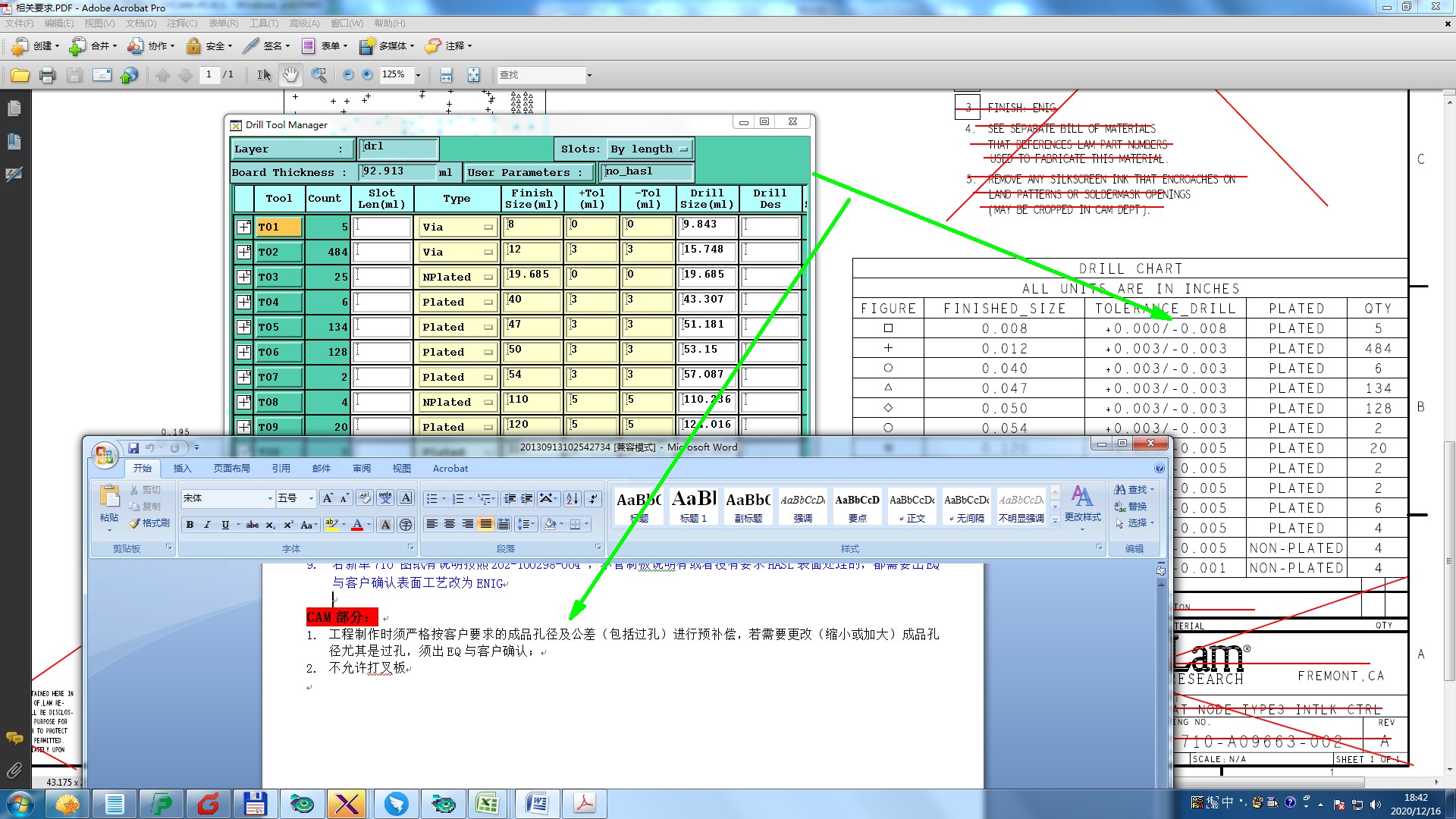This screenshot has width=1456, height=819.
Task: Open Acrobat Bookmarks panel icon
Action: click(x=14, y=142)
